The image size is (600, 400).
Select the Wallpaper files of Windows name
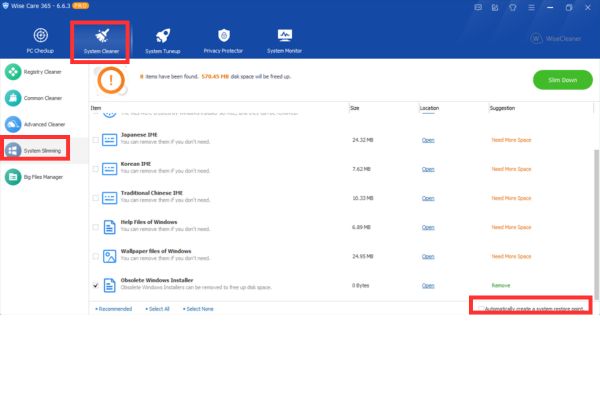coord(156,251)
